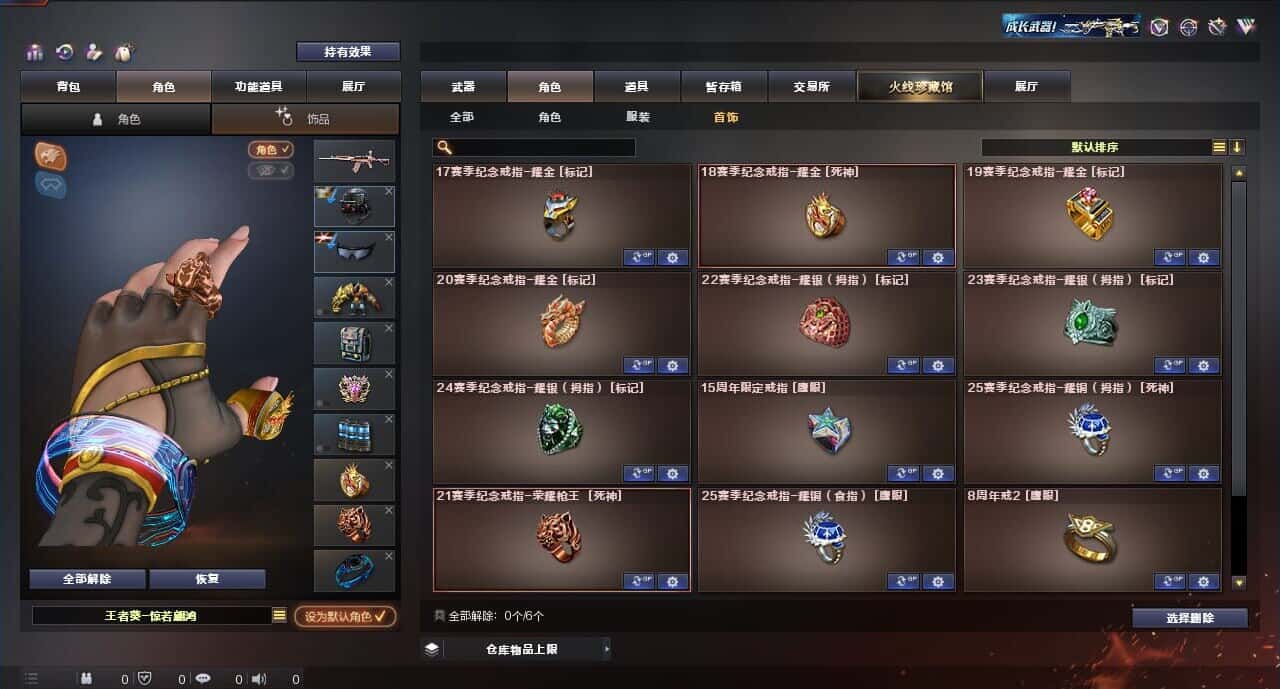This screenshot has height=689, width=1280.
Task: Open the crosshair target icon at top right
Action: pos(1188,27)
